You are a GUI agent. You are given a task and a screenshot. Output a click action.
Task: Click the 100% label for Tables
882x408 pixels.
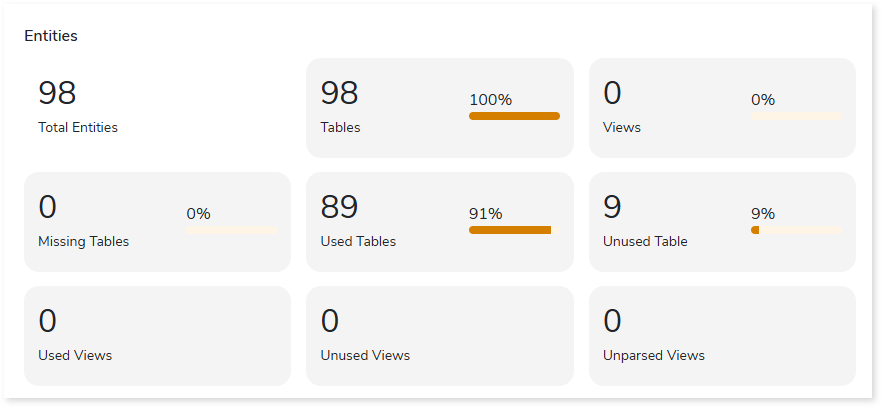pyautogui.click(x=490, y=100)
